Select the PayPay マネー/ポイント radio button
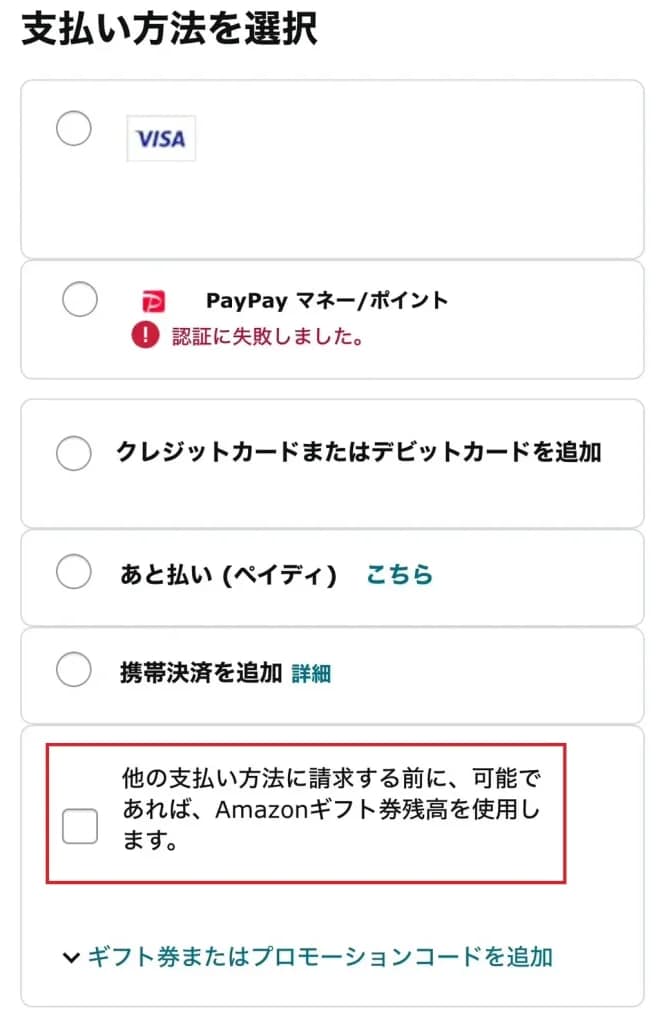665x1024 pixels. [x=80, y=299]
